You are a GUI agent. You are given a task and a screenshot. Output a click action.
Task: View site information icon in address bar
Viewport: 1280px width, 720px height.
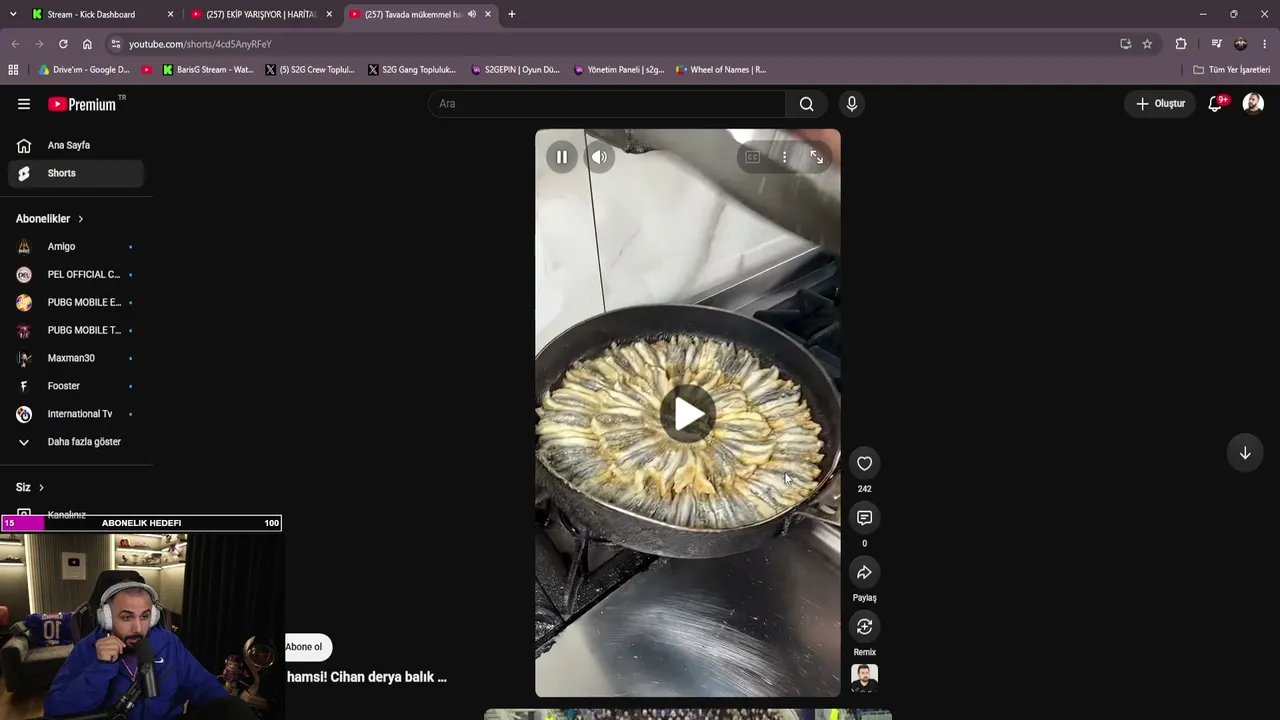pos(116,44)
